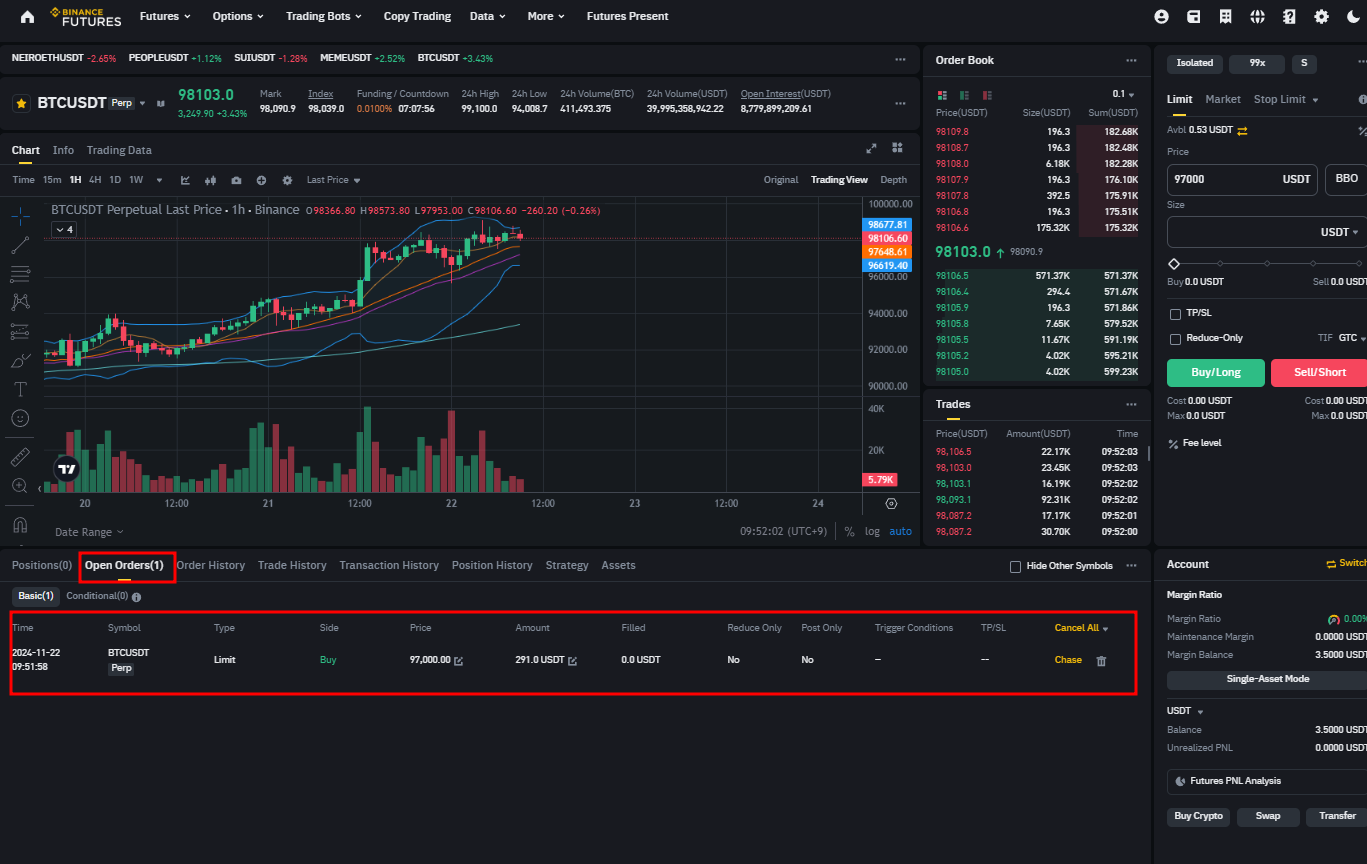
Task: Open the GTC time-in-force dropdown
Action: click(1352, 338)
